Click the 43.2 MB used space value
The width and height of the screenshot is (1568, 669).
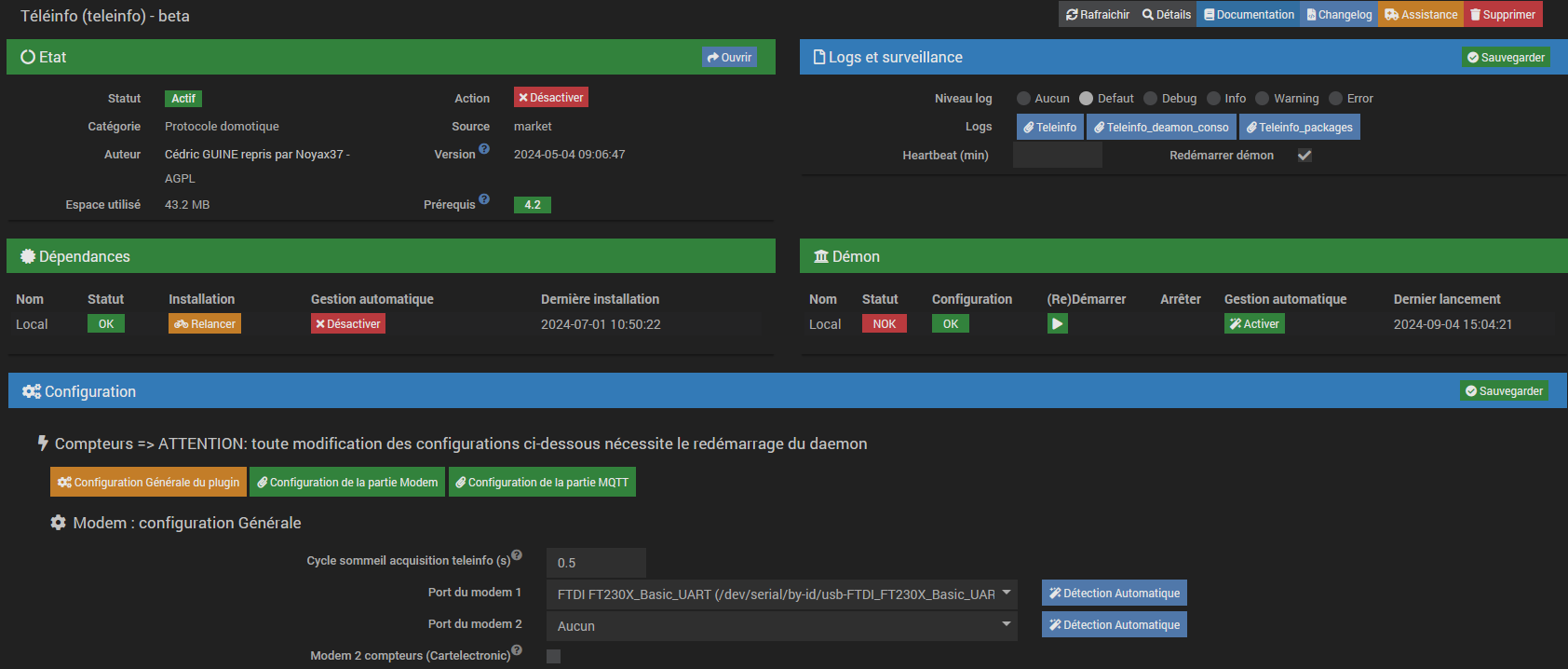[187, 205]
